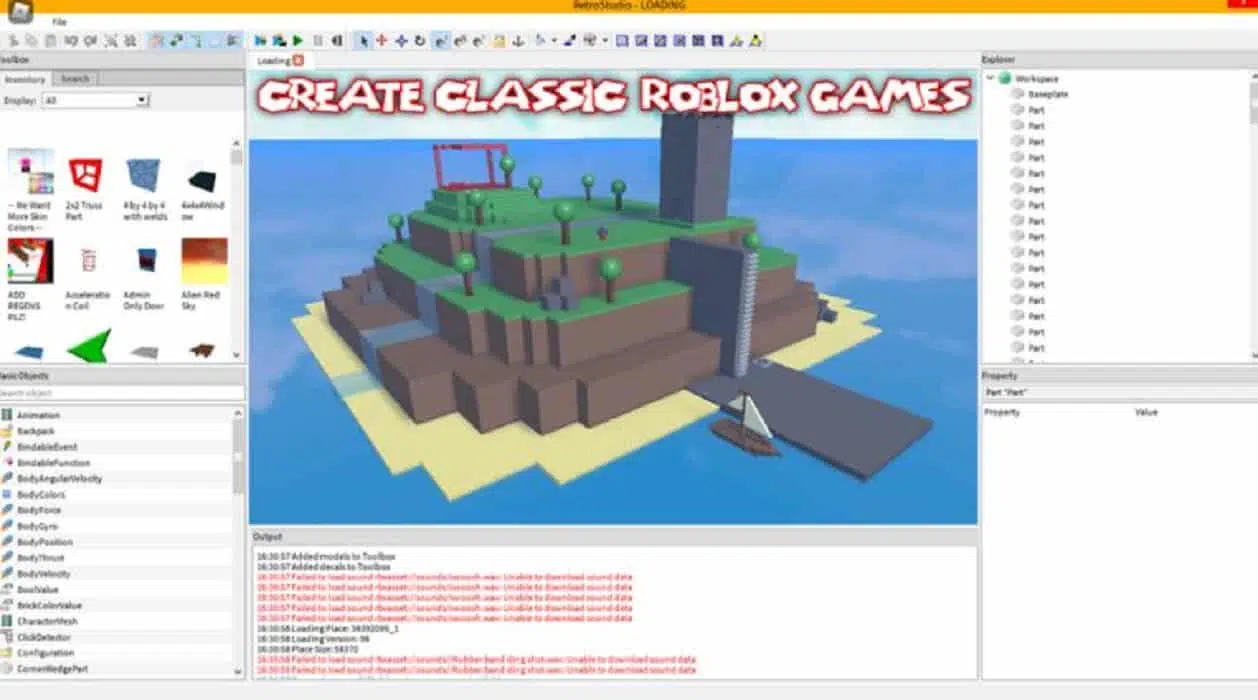The height and width of the screenshot is (700, 1258).
Task: Click BoolValue in the Basic Objects list
Action: click(37, 590)
